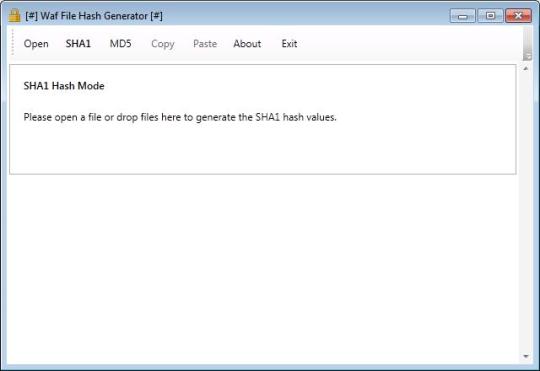
Task: Open the About dialog
Action: (247, 44)
